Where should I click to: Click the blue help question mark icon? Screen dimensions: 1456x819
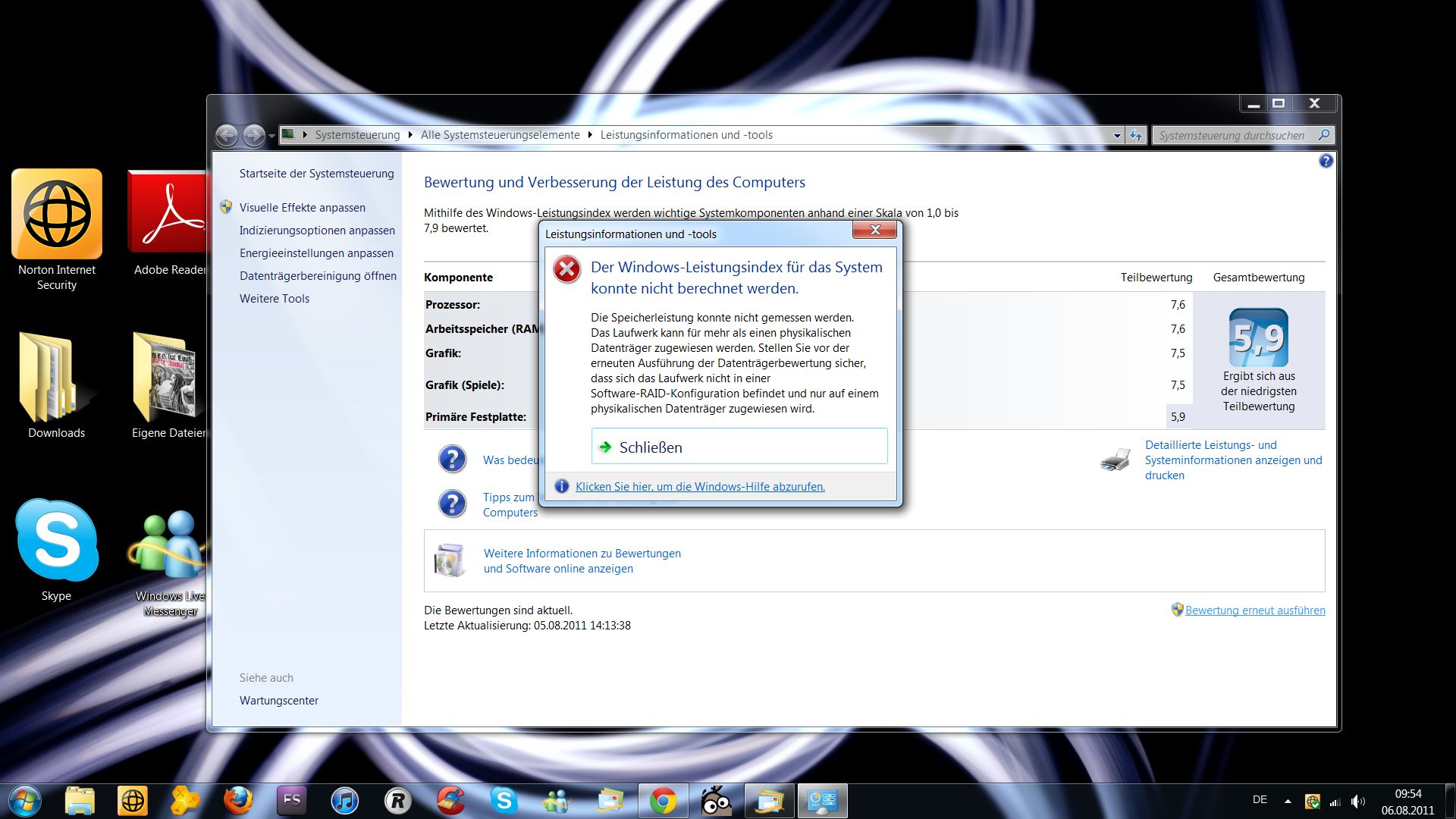coord(1326,161)
